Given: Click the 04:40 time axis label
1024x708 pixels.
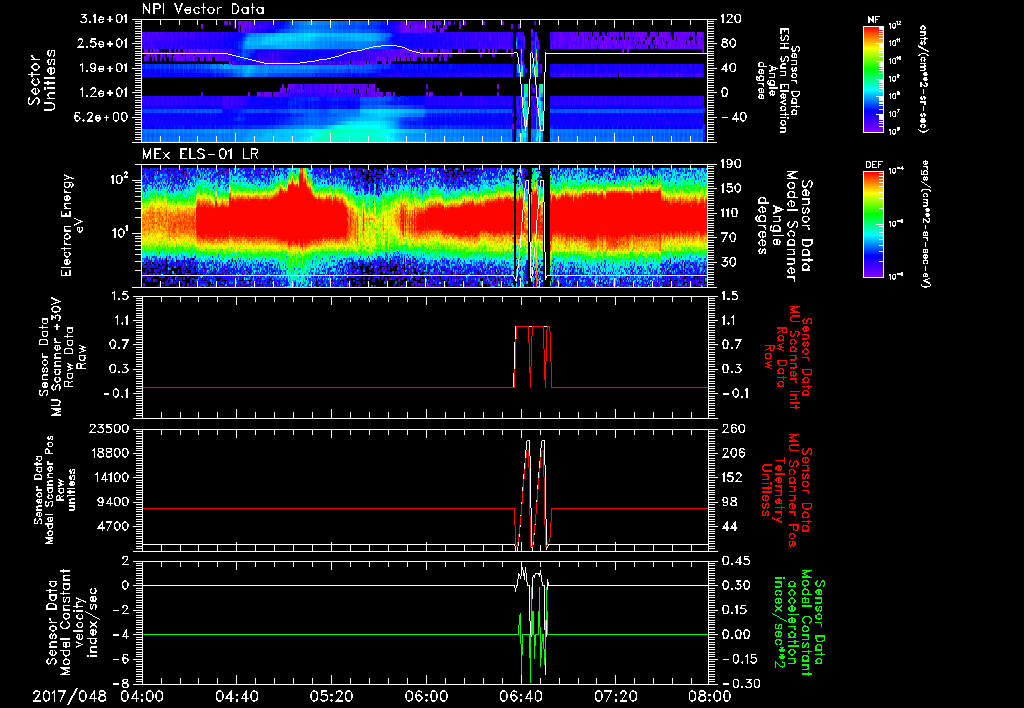Looking at the screenshot, I should [x=236, y=697].
